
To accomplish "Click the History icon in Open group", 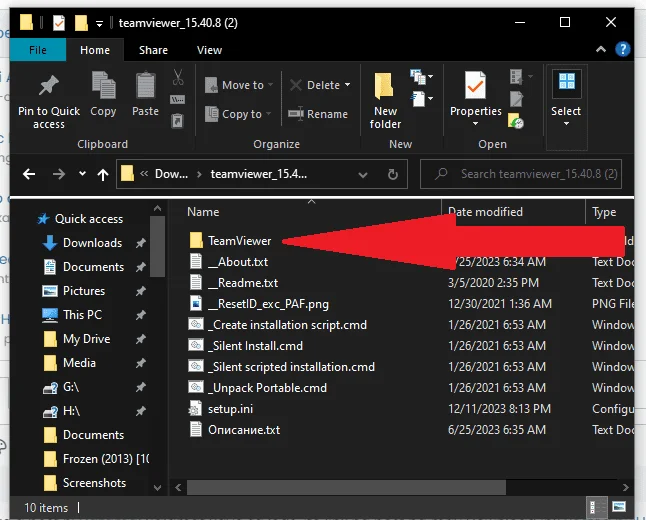I will pos(516,121).
